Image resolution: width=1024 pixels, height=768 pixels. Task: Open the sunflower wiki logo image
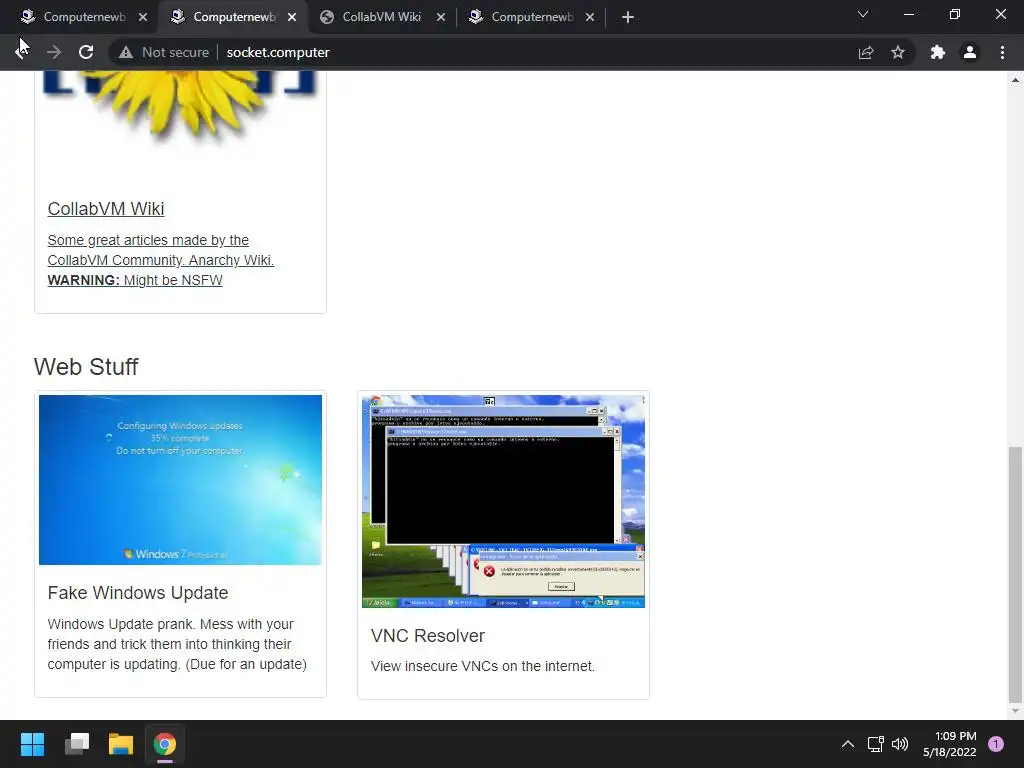click(180, 108)
